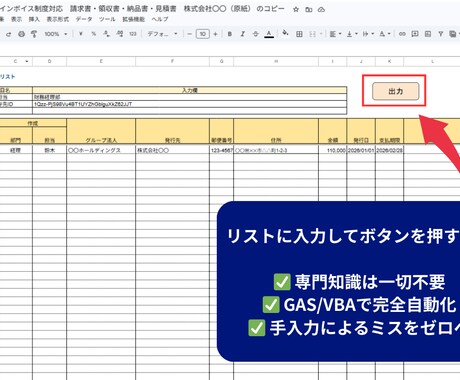Screen dimensions: 460x380
Task: Click the 住所 header cell
Action: [x=276, y=131]
